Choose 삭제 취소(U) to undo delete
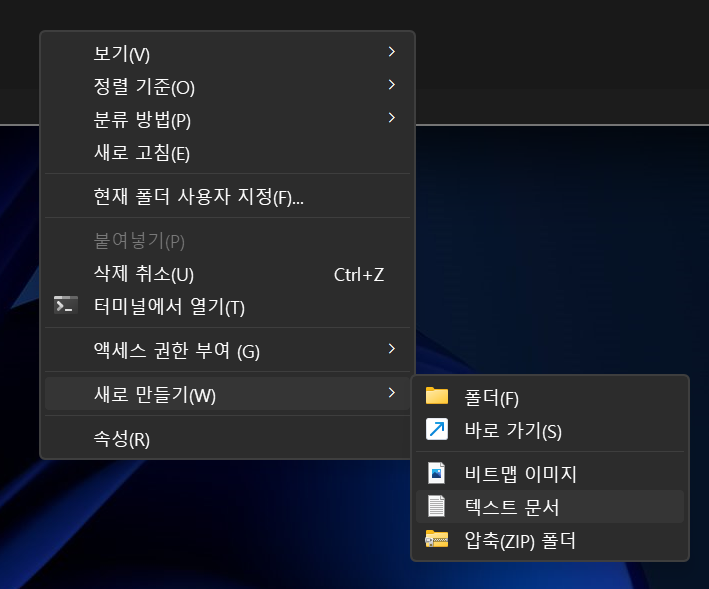The width and height of the screenshot is (709, 589). (x=227, y=273)
